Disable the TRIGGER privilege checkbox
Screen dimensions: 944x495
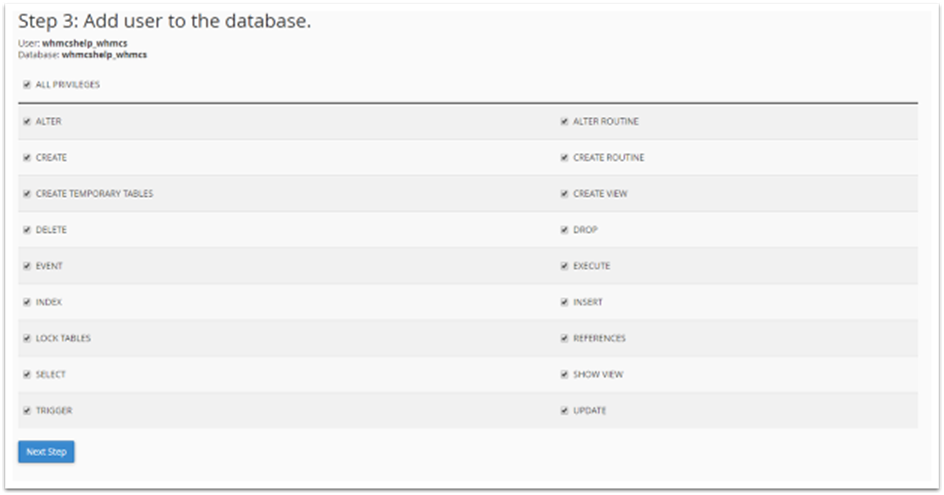(x=26, y=410)
